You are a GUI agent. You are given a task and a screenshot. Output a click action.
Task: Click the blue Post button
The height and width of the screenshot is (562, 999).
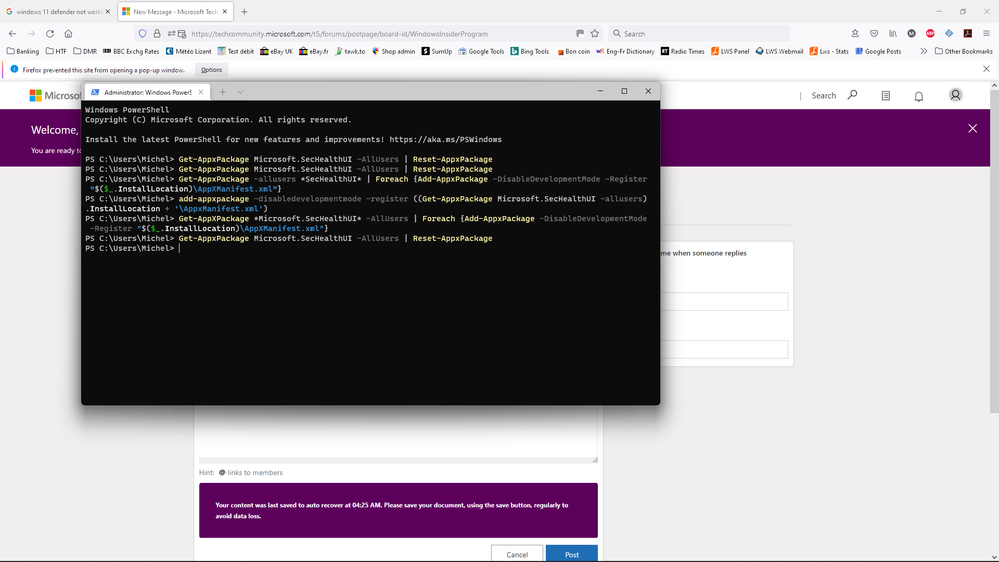click(x=571, y=554)
